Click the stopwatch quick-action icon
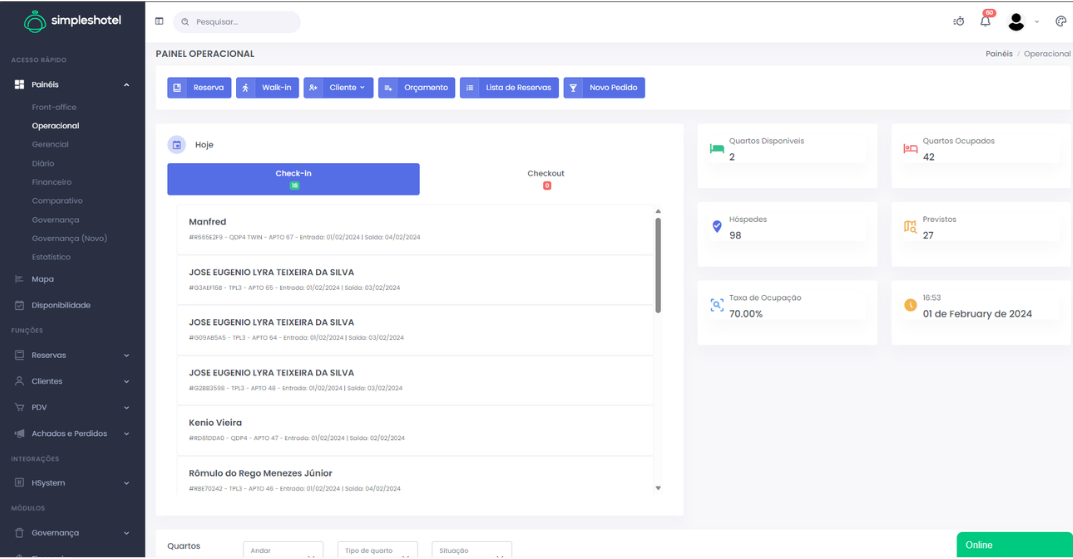The width and height of the screenshot is (1073, 559). point(959,21)
